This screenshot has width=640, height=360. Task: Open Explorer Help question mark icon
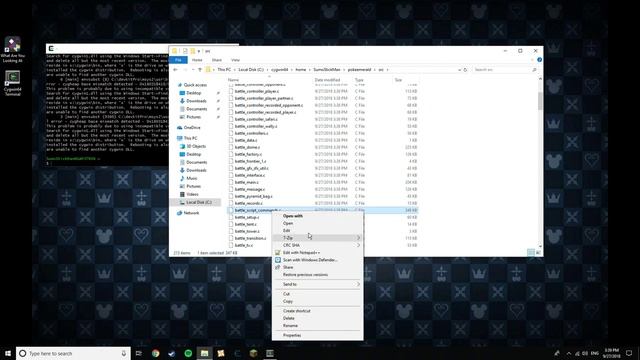[x=539, y=60]
